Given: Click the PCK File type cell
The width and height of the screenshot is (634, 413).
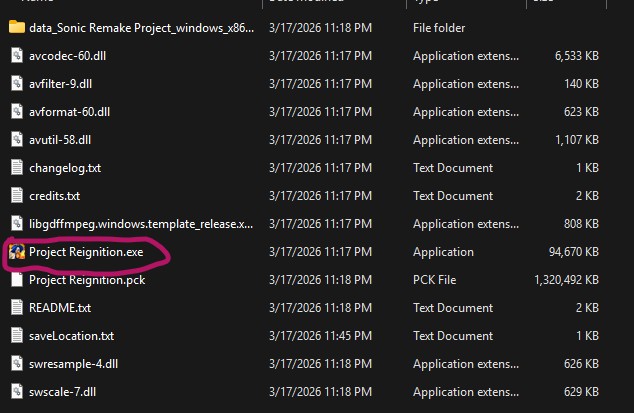Looking at the screenshot, I should tap(434, 280).
